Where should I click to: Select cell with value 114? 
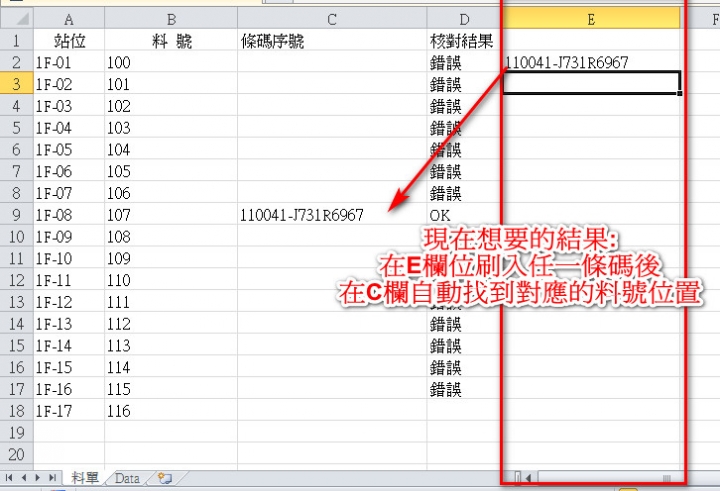[171, 367]
